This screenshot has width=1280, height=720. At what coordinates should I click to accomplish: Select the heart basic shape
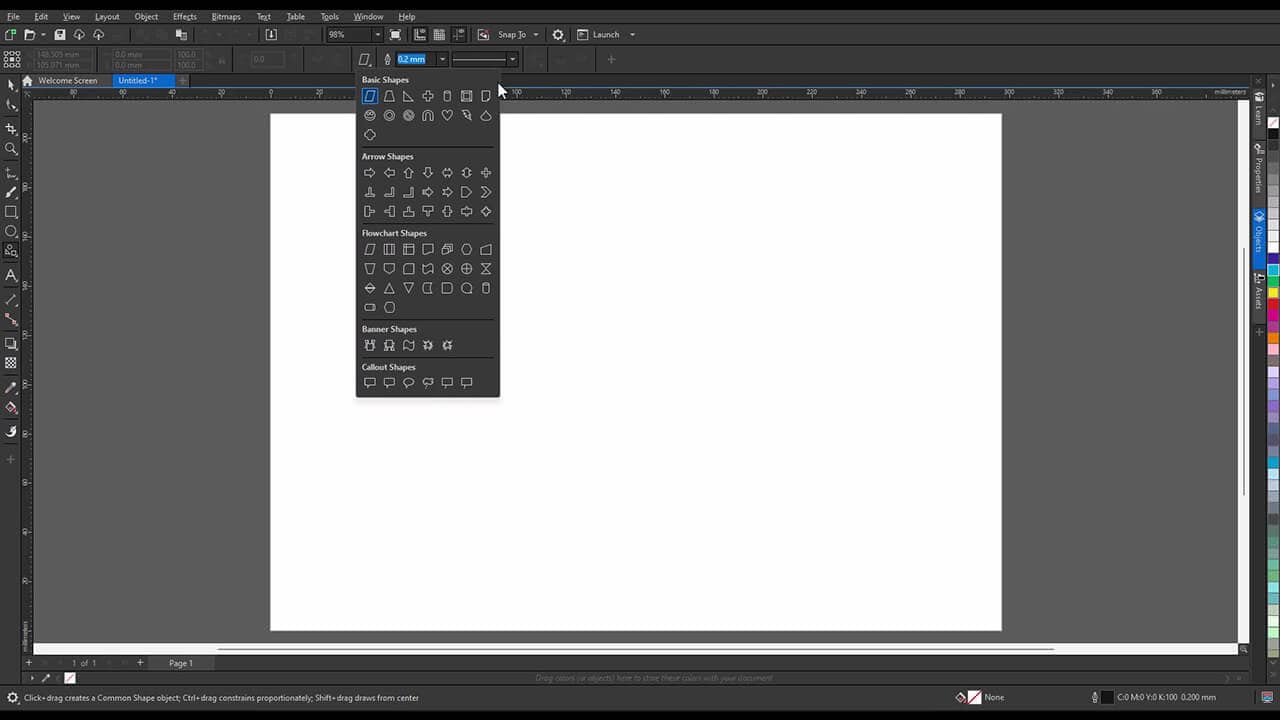pyautogui.click(x=447, y=115)
